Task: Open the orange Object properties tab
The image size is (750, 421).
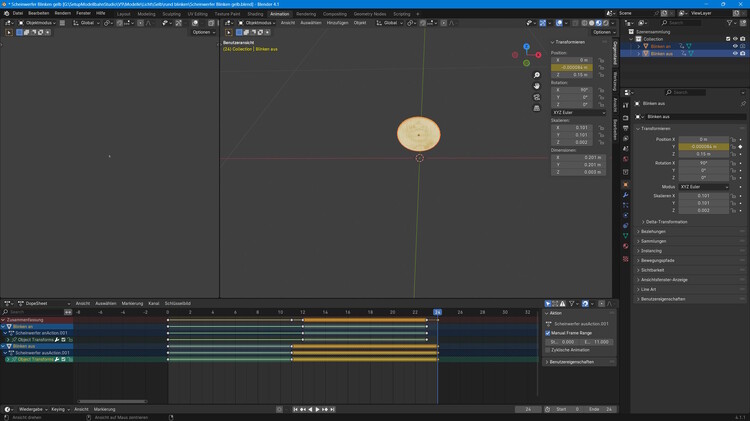Action: [625, 184]
